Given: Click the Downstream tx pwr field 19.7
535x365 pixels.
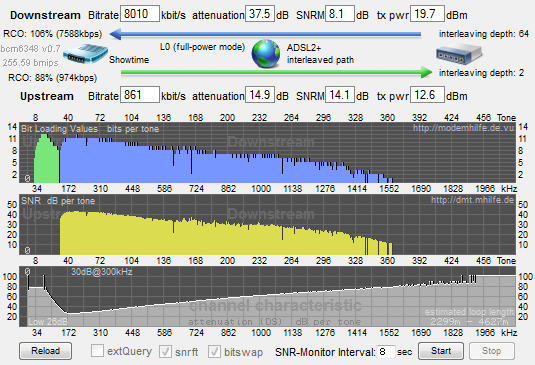Looking at the screenshot, I should [427, 14].
